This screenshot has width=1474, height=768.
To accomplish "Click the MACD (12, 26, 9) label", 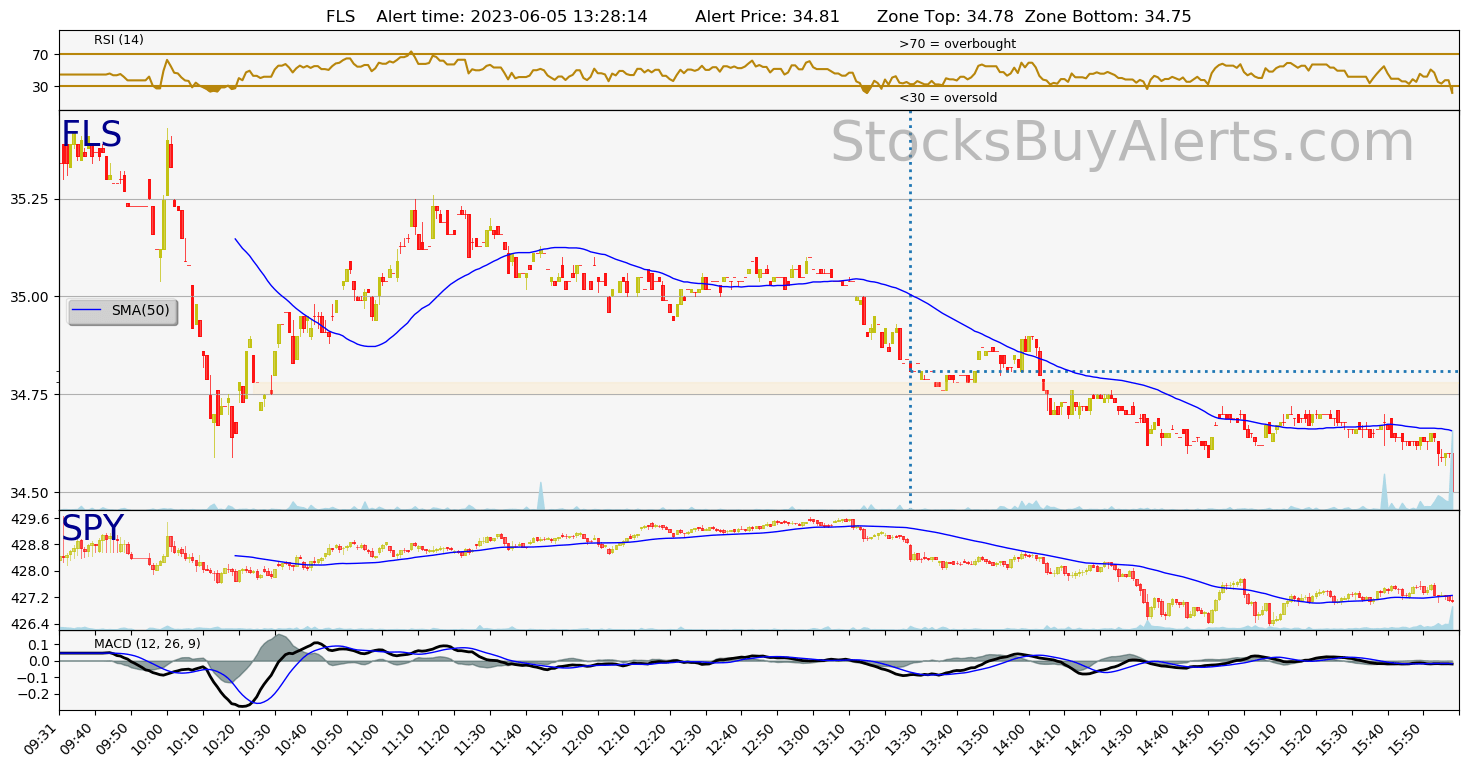I will click(x=147, y=643).
